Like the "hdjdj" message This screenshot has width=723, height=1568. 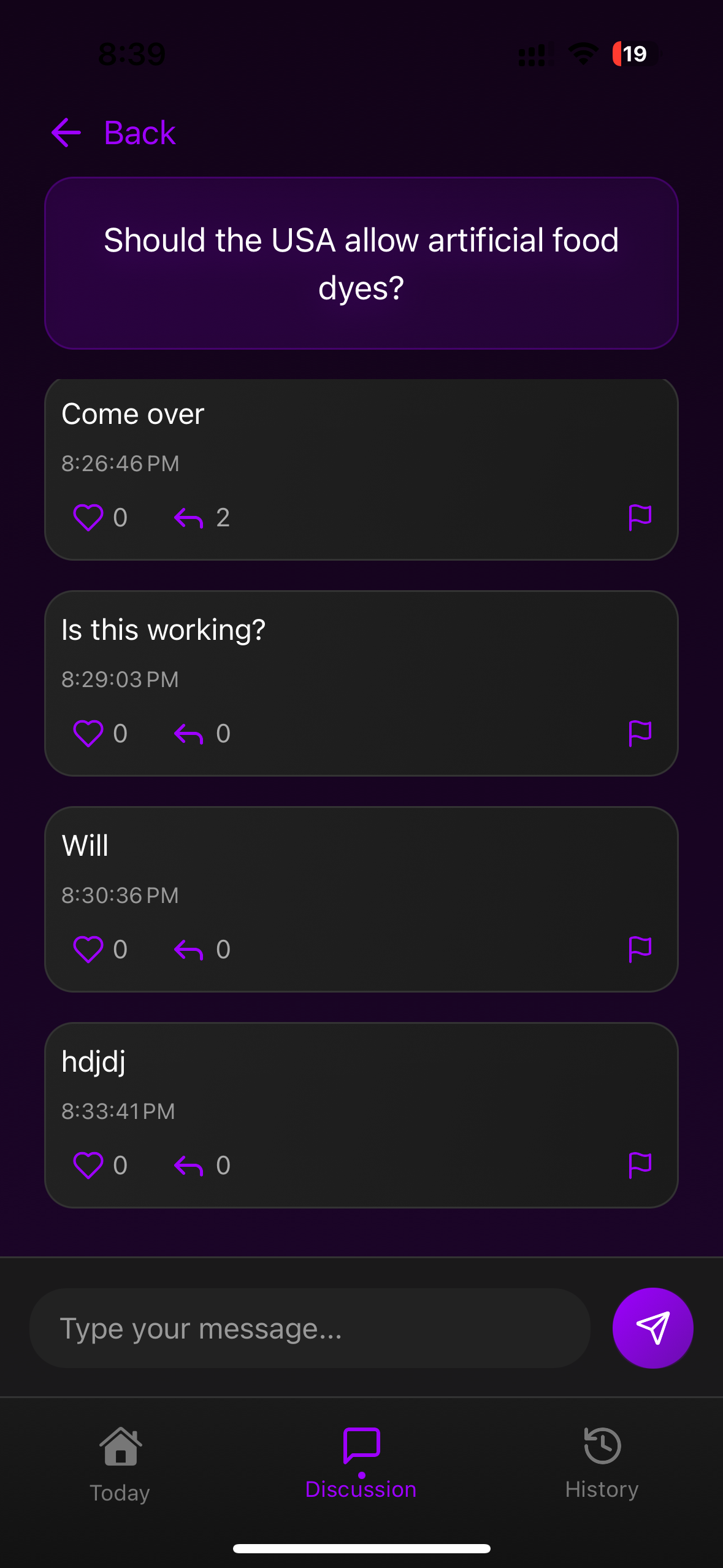[x=90, y=1166]
